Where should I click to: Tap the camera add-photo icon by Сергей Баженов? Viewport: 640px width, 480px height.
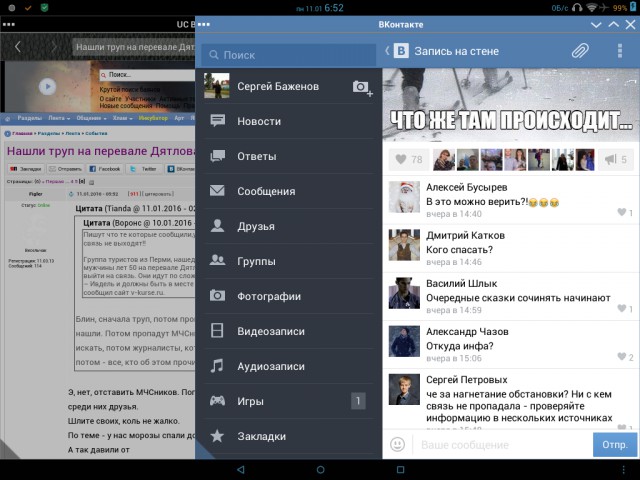(x=362, y=87)
